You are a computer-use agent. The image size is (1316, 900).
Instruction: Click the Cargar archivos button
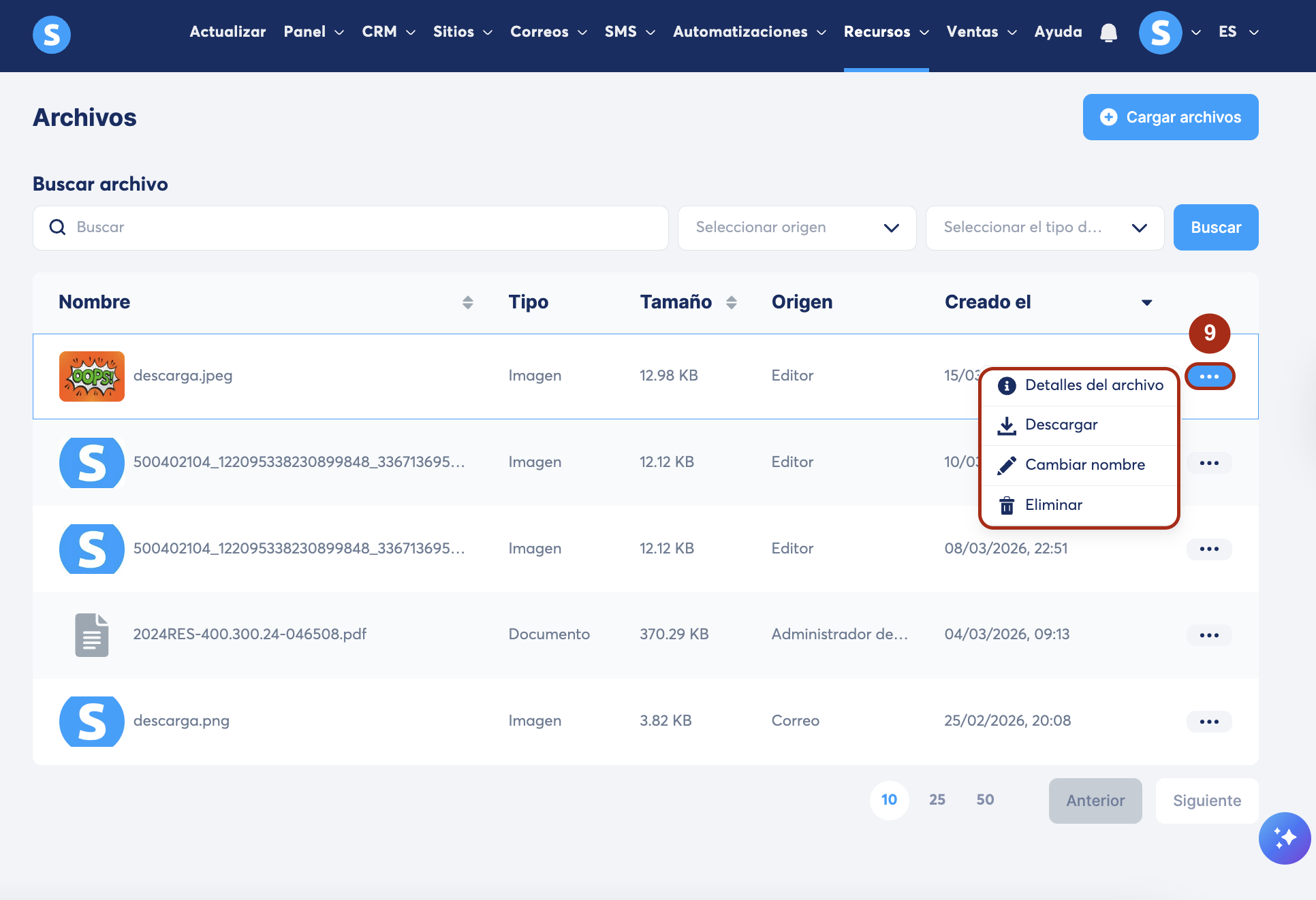click(x=1170, y=117)
